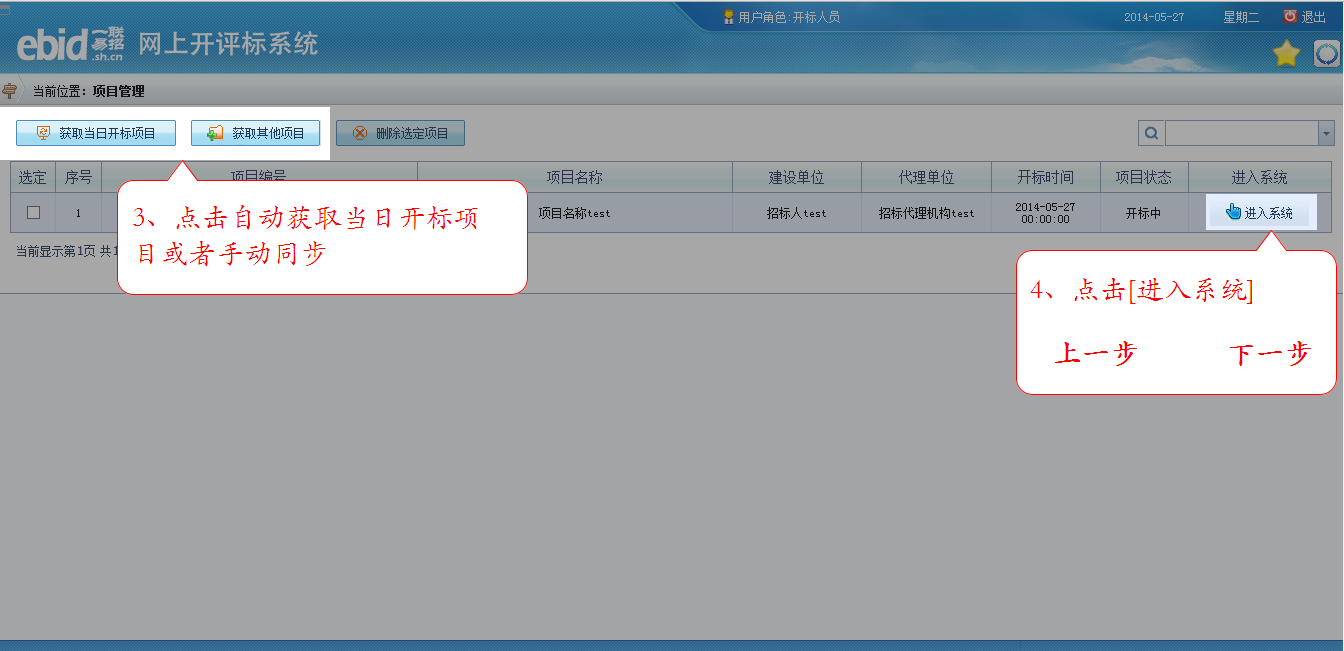Click the yellow star favorites icon
The width and height of the screenshot is (1344, 651).
(1286, 54)
